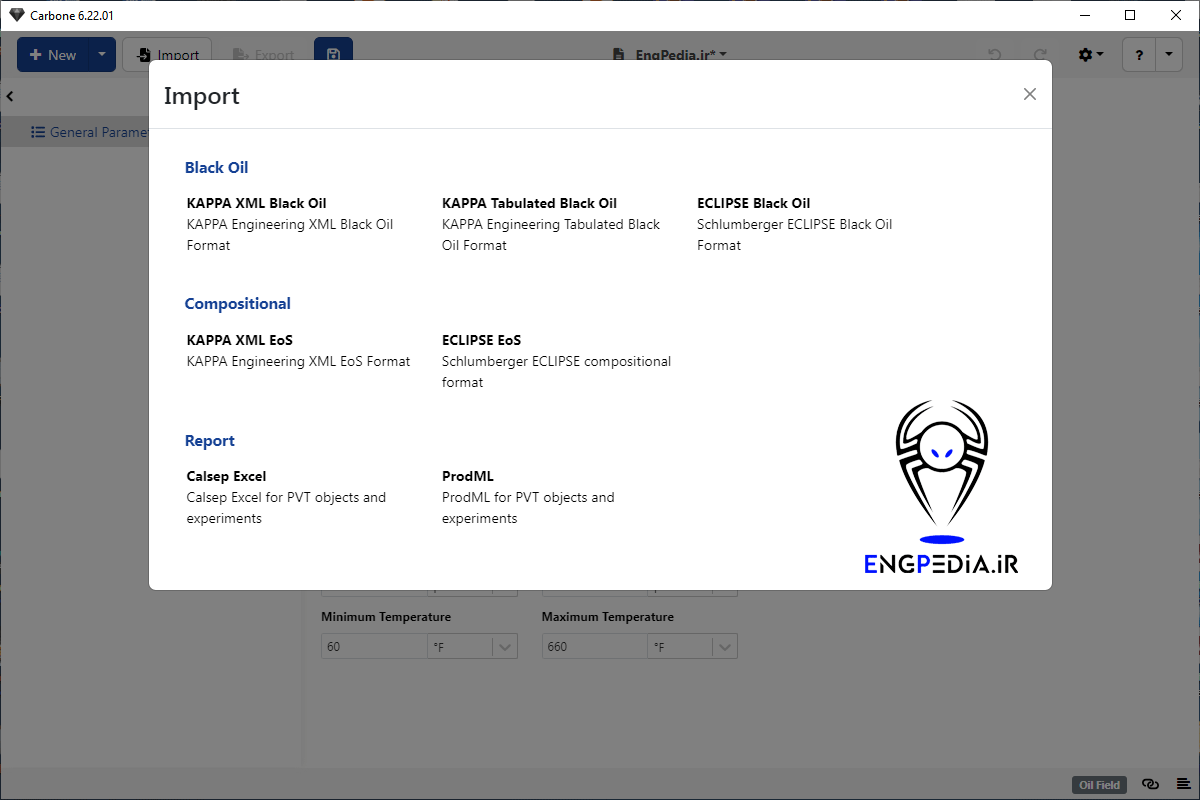Select ECLIPSE Black Oil import option

pyautogui.click(x=753, y=203)
